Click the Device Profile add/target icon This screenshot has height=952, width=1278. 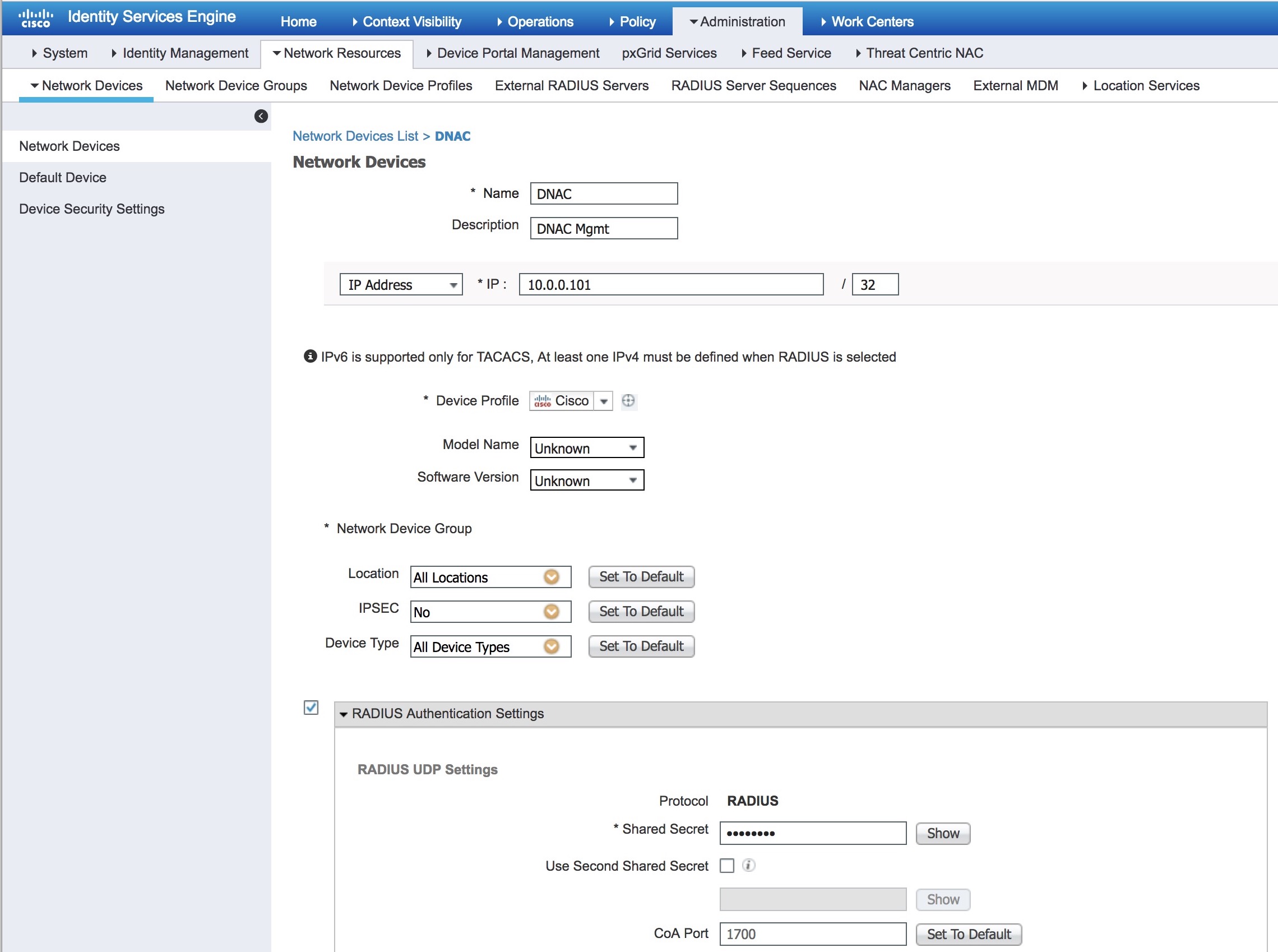point(628,400)
